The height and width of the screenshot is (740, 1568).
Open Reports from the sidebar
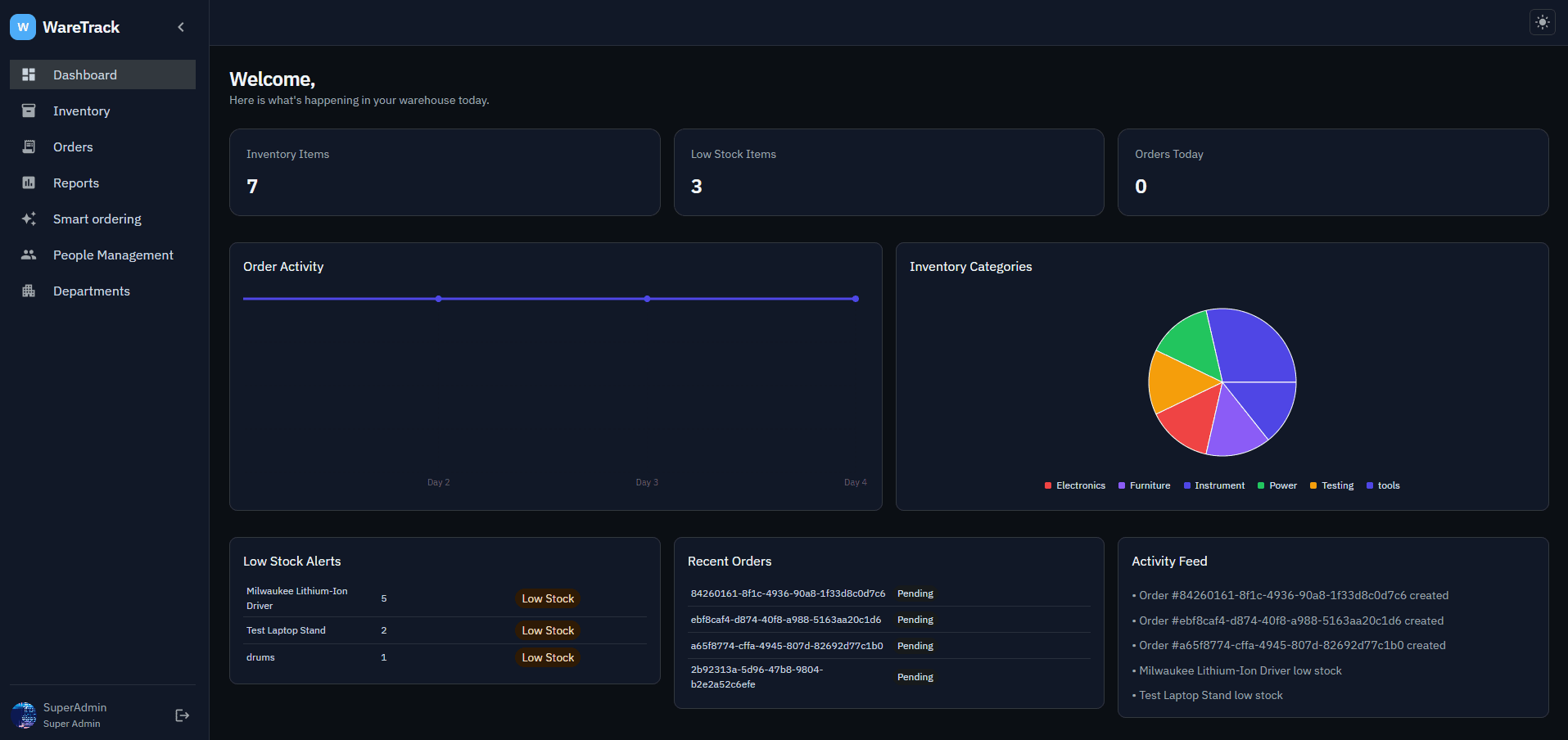(x=76, y=183)
